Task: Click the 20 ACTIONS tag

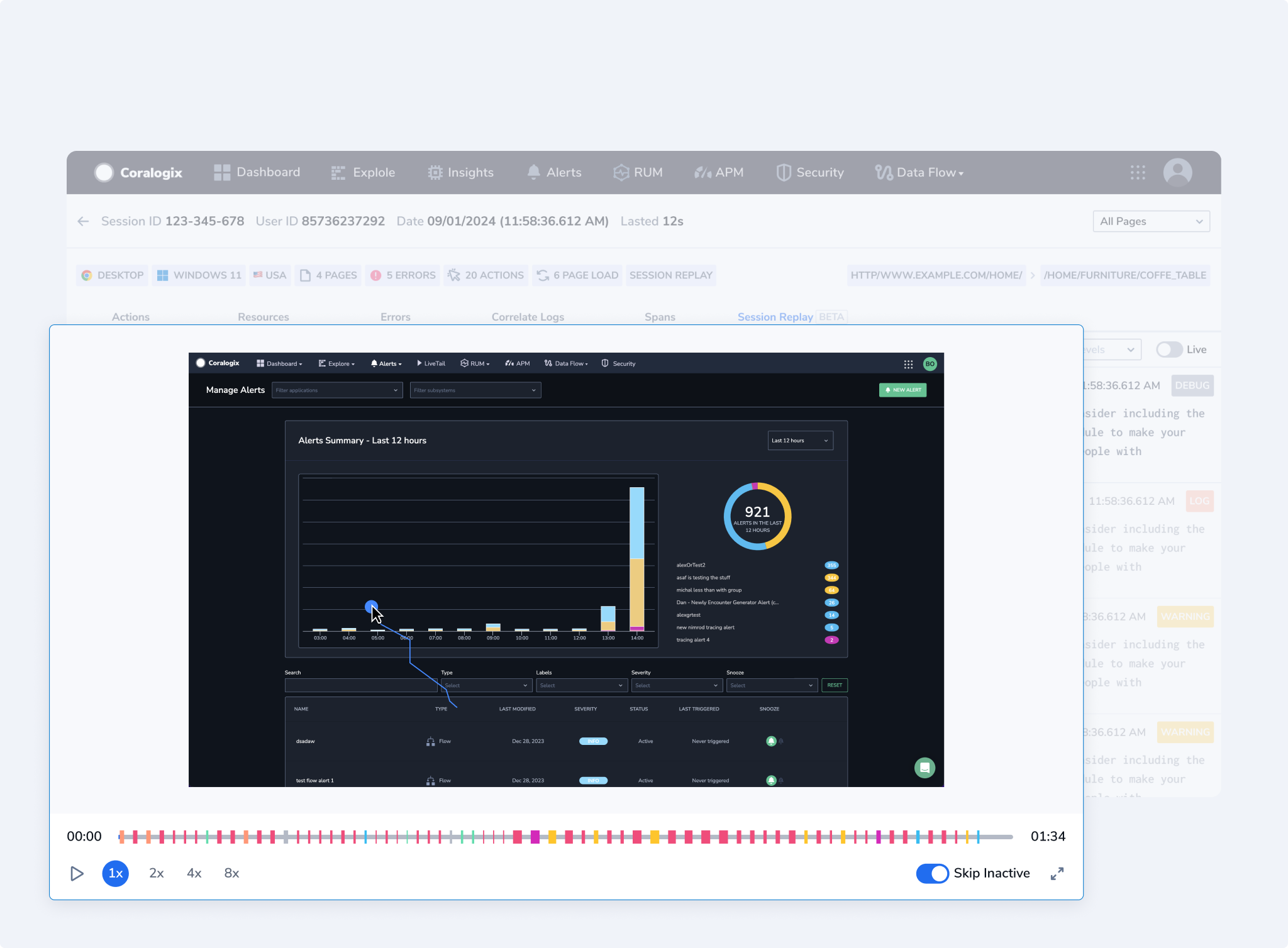Action: 486,275
